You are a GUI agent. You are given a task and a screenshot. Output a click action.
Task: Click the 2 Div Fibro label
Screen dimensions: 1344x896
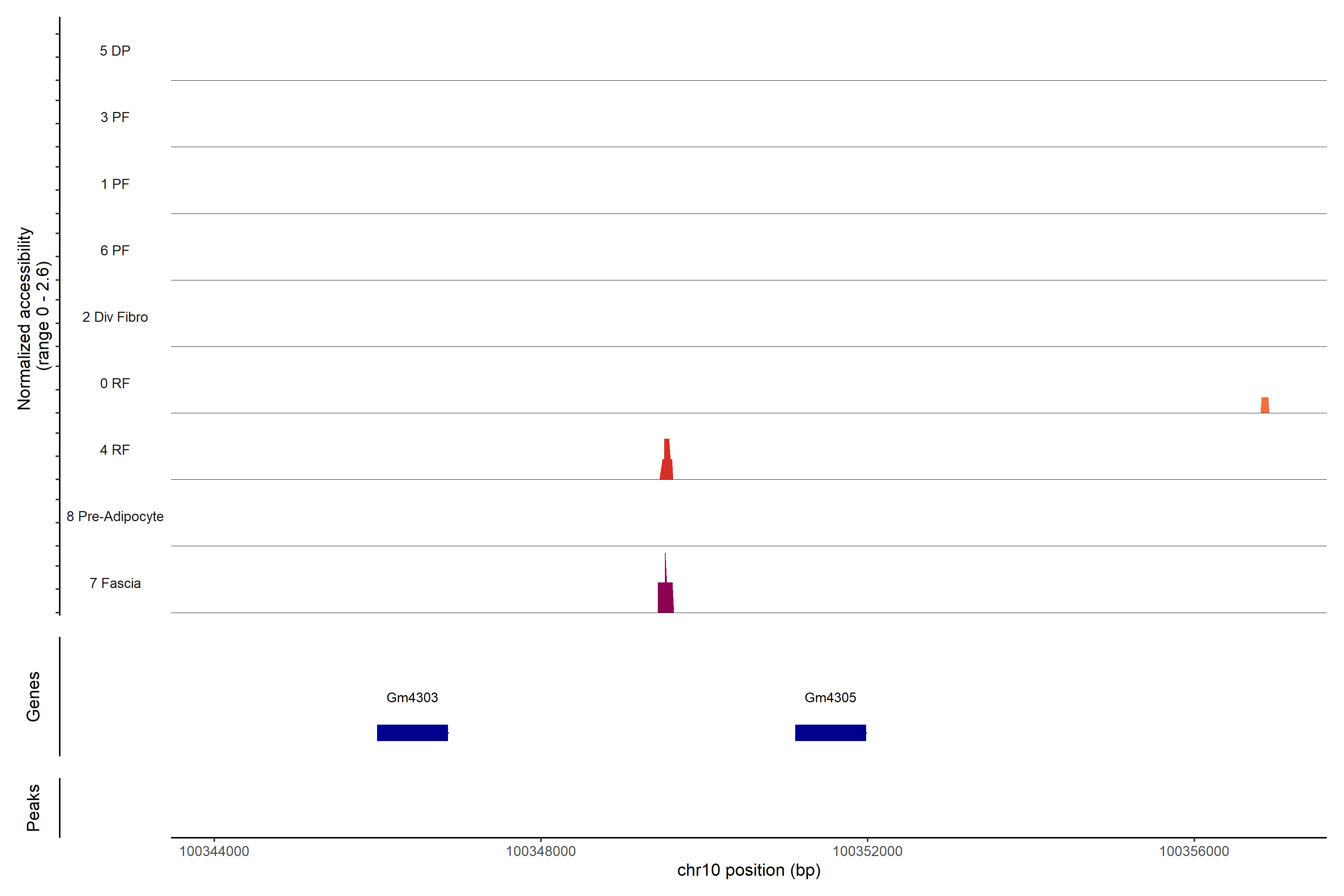pyautogui.click(x=115, y=317)
